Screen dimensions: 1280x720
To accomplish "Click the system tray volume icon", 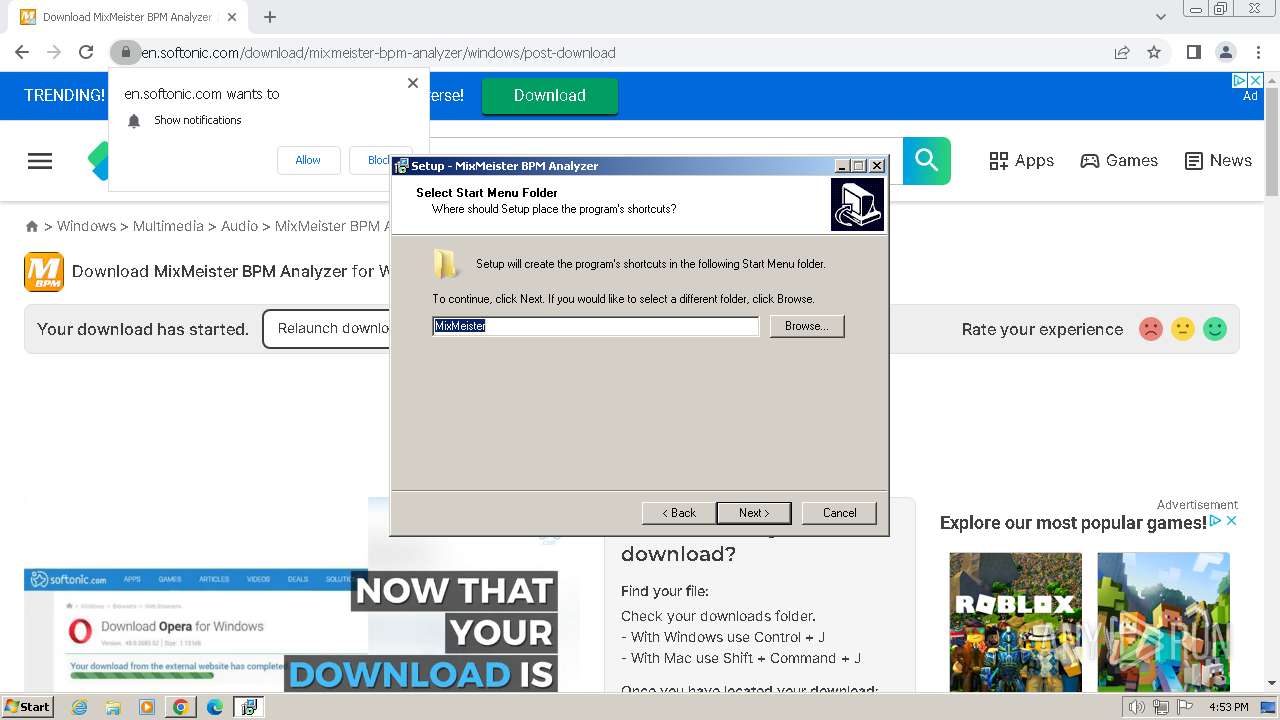I will pyautogui.click(x=1137, y=707).
